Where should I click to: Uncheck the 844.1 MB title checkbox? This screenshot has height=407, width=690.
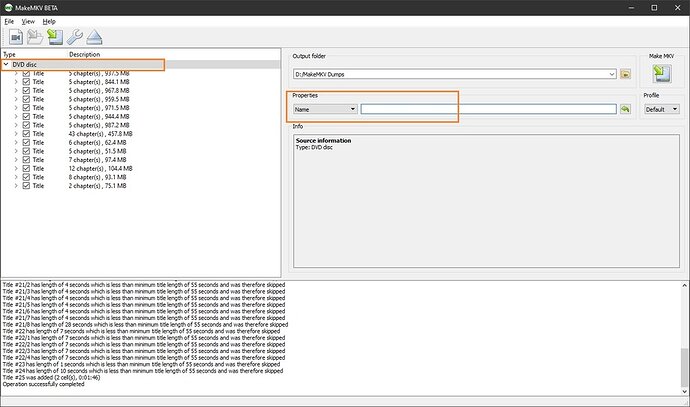(26, 82)
